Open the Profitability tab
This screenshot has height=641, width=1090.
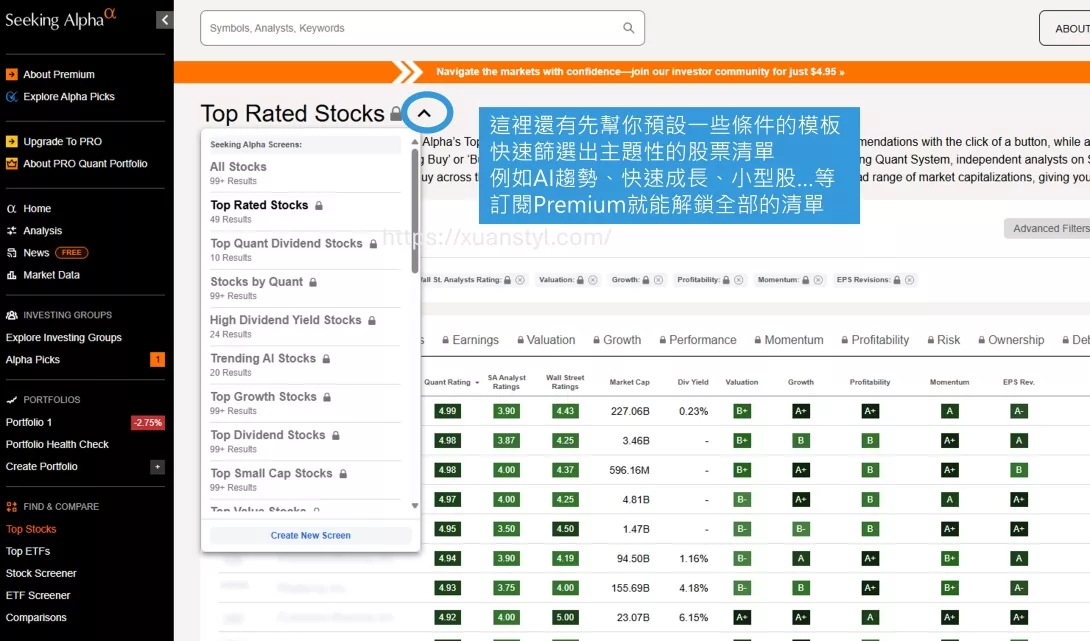[874, 340]
